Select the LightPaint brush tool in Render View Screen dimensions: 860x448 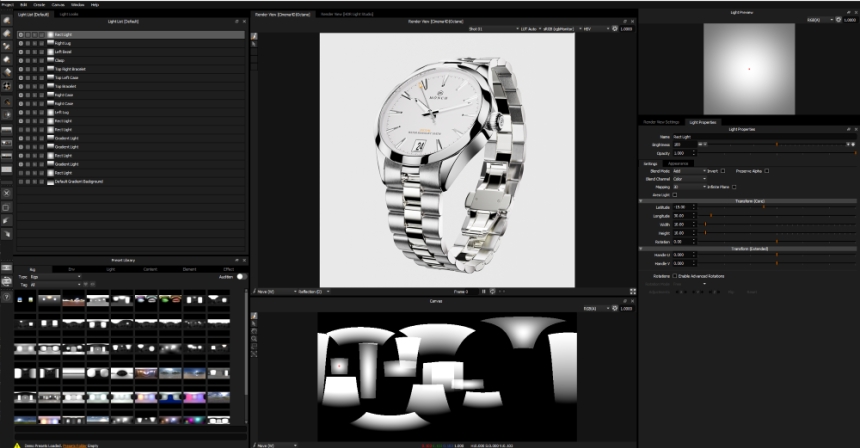coord(255,36)
